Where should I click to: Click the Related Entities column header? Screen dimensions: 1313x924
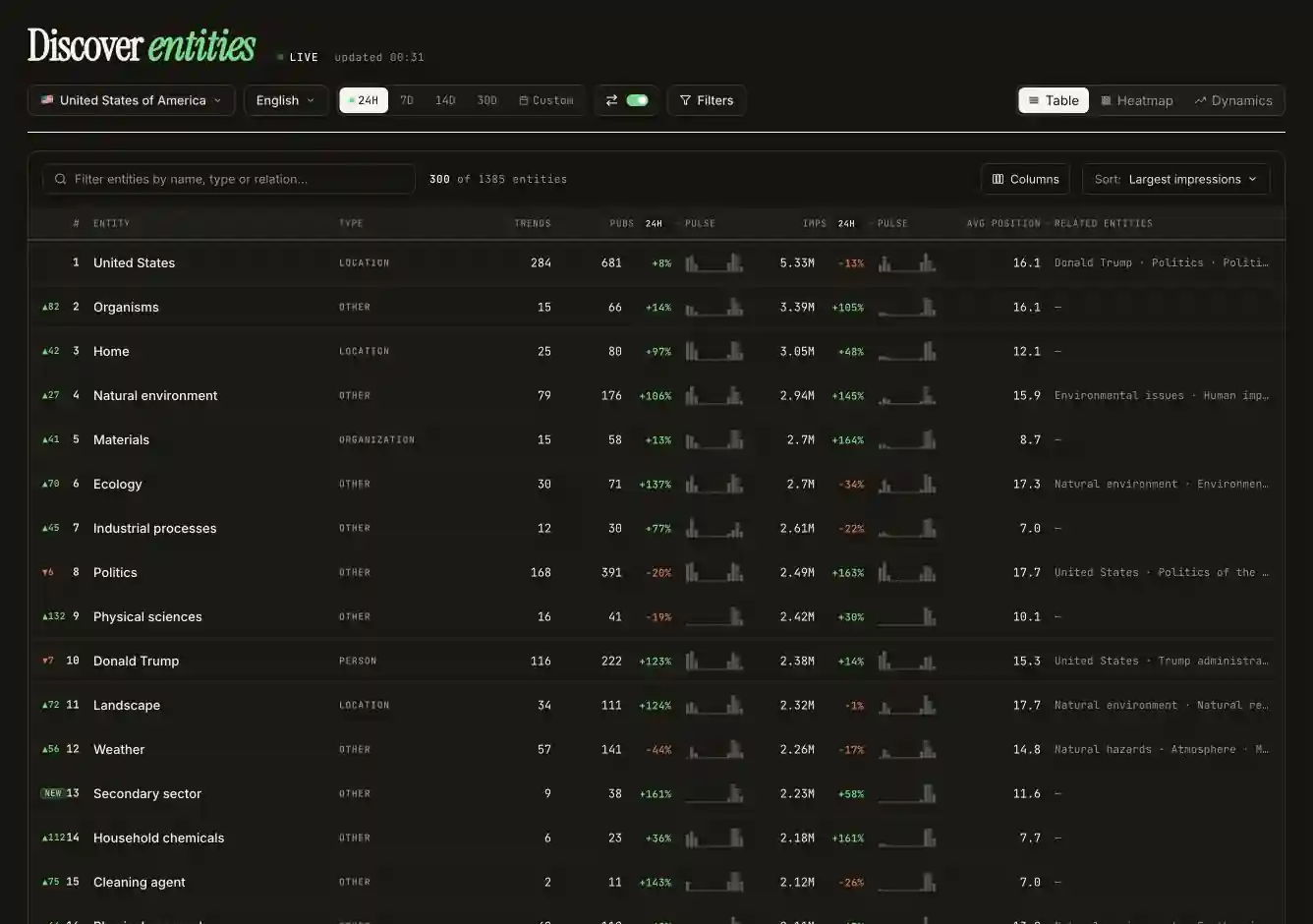(x=1104, y=223)
